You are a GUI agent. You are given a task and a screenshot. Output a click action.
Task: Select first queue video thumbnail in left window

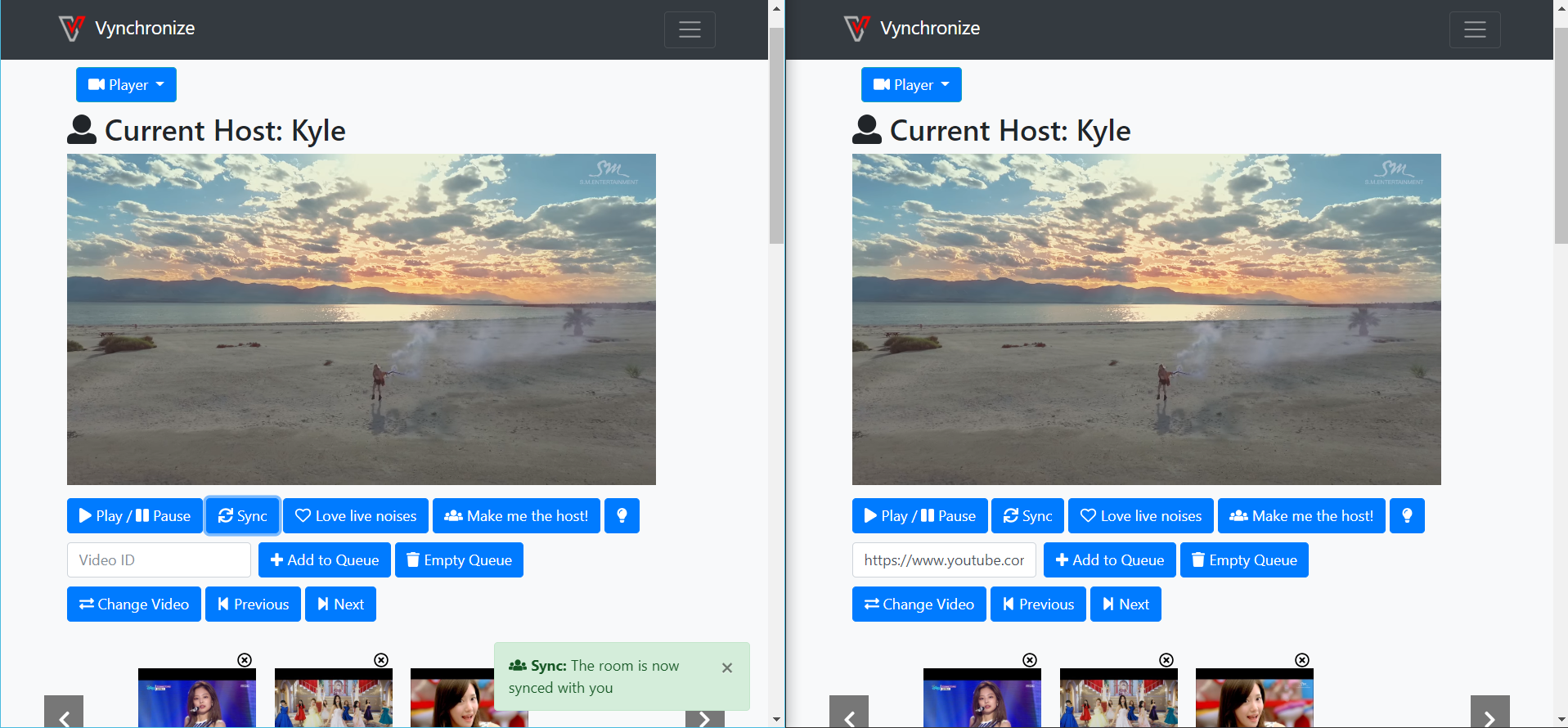click(197, 698)
